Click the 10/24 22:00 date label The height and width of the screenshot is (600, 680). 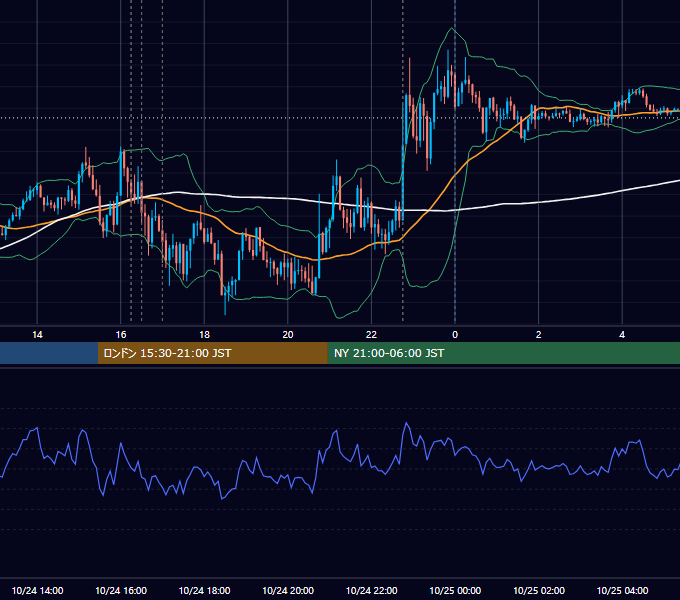pos(371,590)
